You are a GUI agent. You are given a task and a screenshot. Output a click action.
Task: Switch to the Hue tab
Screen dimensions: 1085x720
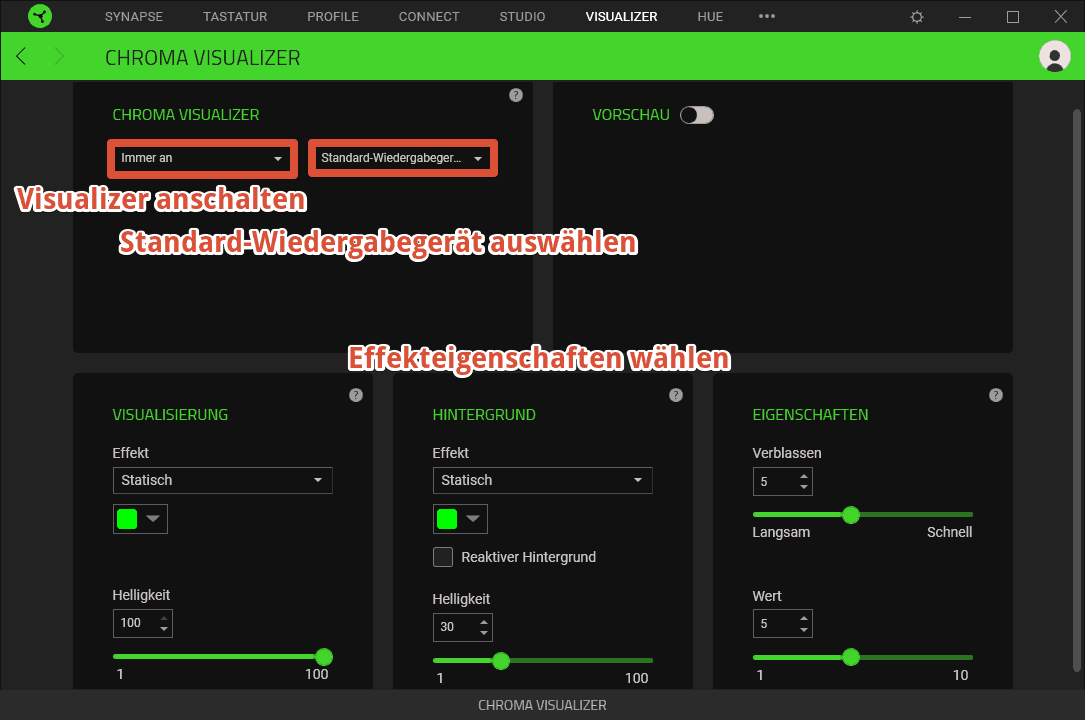pos(710,17)
